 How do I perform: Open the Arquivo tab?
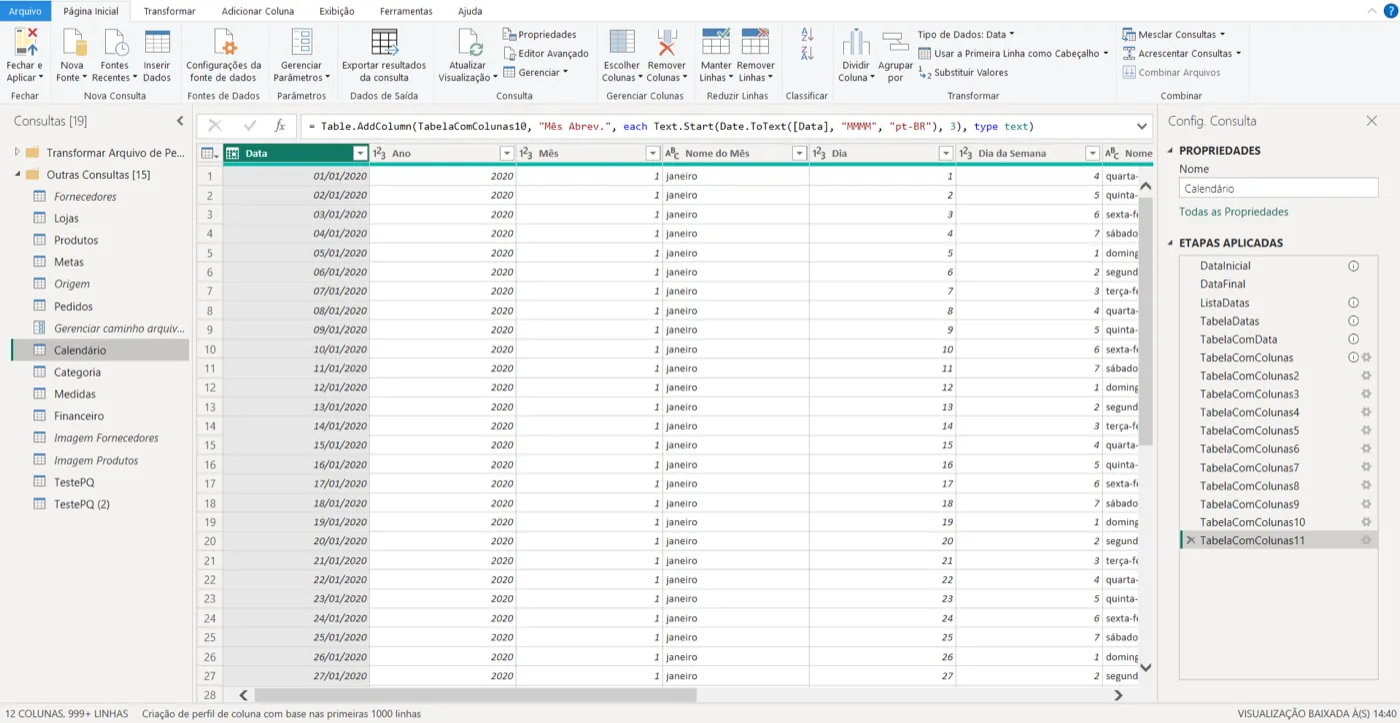pos(25,11)
